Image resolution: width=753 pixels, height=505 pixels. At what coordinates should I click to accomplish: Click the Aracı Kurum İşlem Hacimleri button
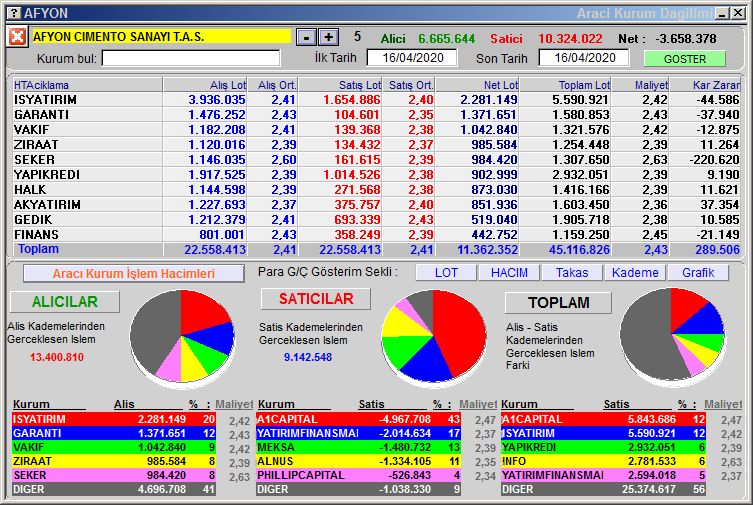point(133,273)
